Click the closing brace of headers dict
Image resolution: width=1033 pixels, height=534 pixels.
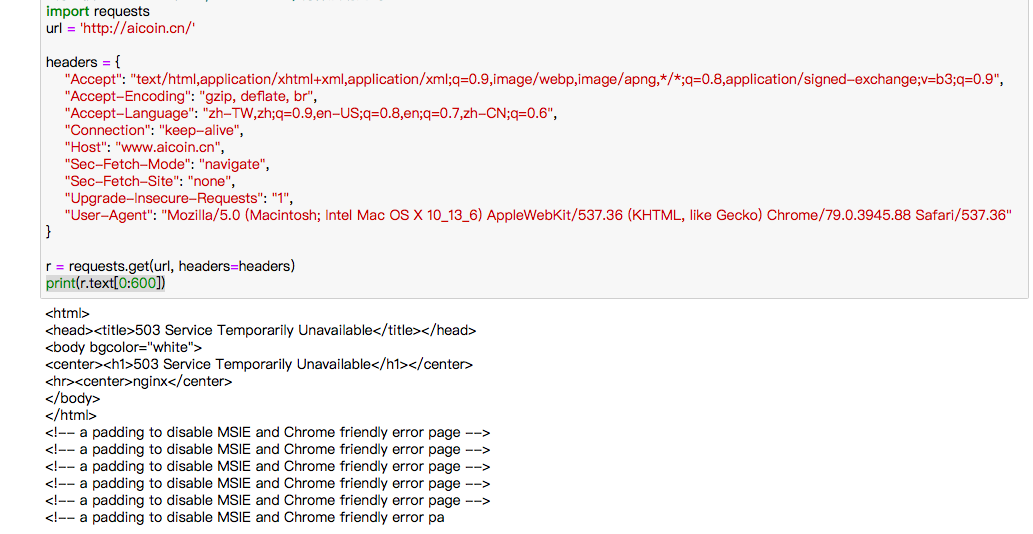(48, 231)
